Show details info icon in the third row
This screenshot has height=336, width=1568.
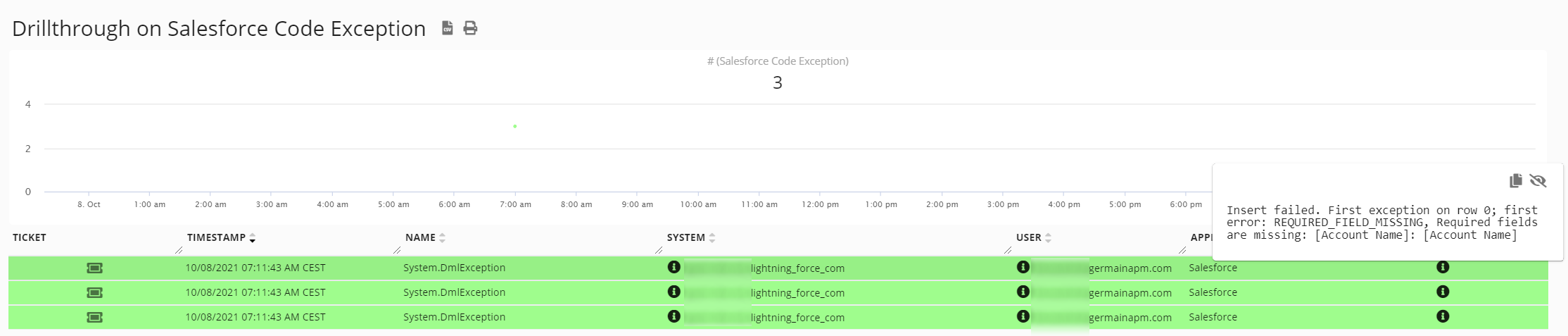point(1442,316)
